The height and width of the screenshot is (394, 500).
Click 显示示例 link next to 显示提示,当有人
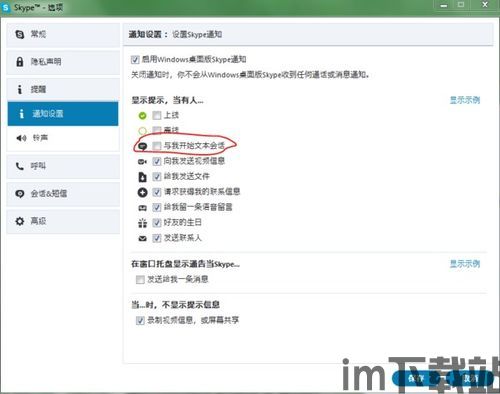[465, 100]
